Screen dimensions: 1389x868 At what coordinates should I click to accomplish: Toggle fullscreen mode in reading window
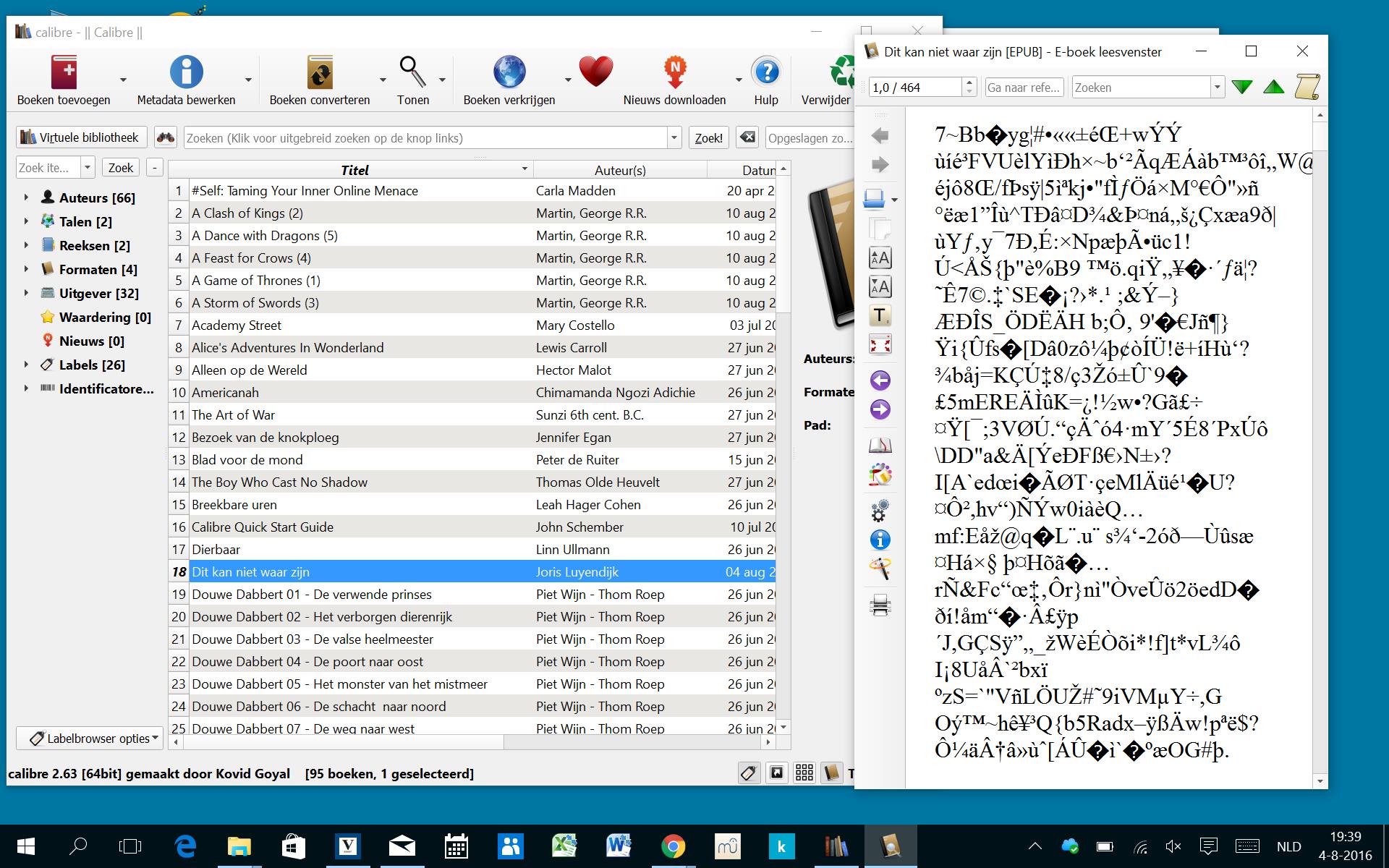tap(880, 344)
